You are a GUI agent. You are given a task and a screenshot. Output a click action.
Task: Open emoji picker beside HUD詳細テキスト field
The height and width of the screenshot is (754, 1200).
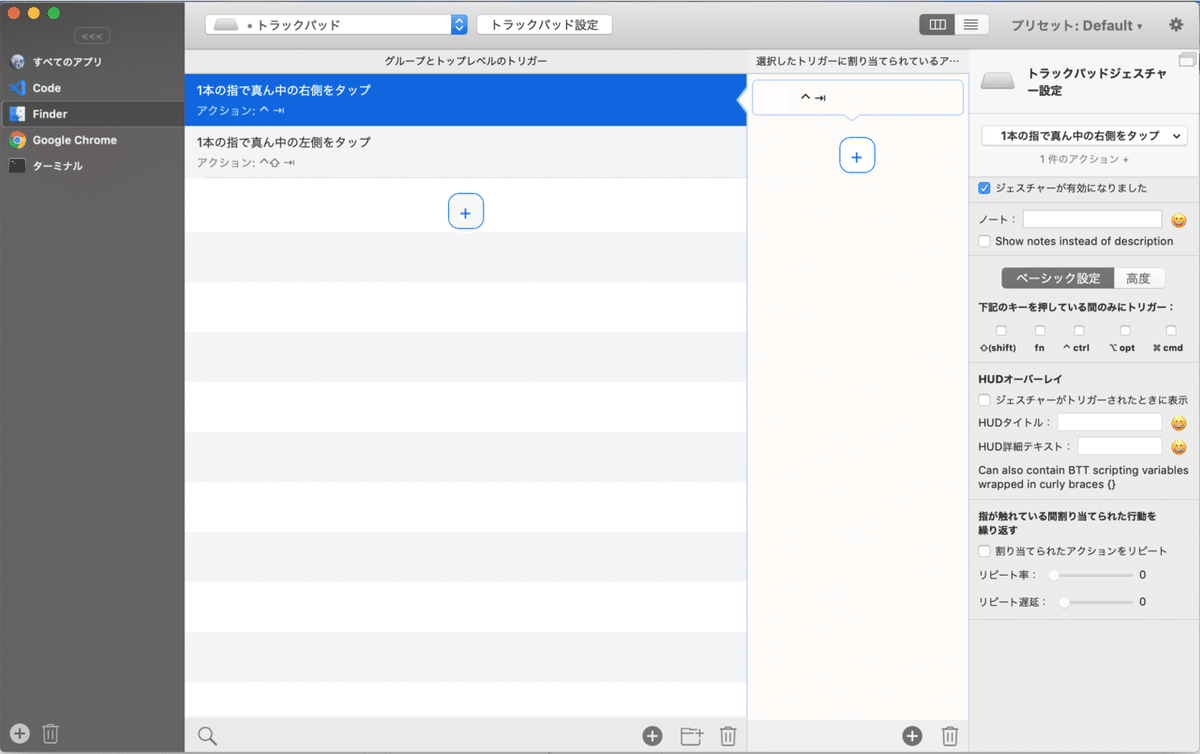tap(1179, 447)
